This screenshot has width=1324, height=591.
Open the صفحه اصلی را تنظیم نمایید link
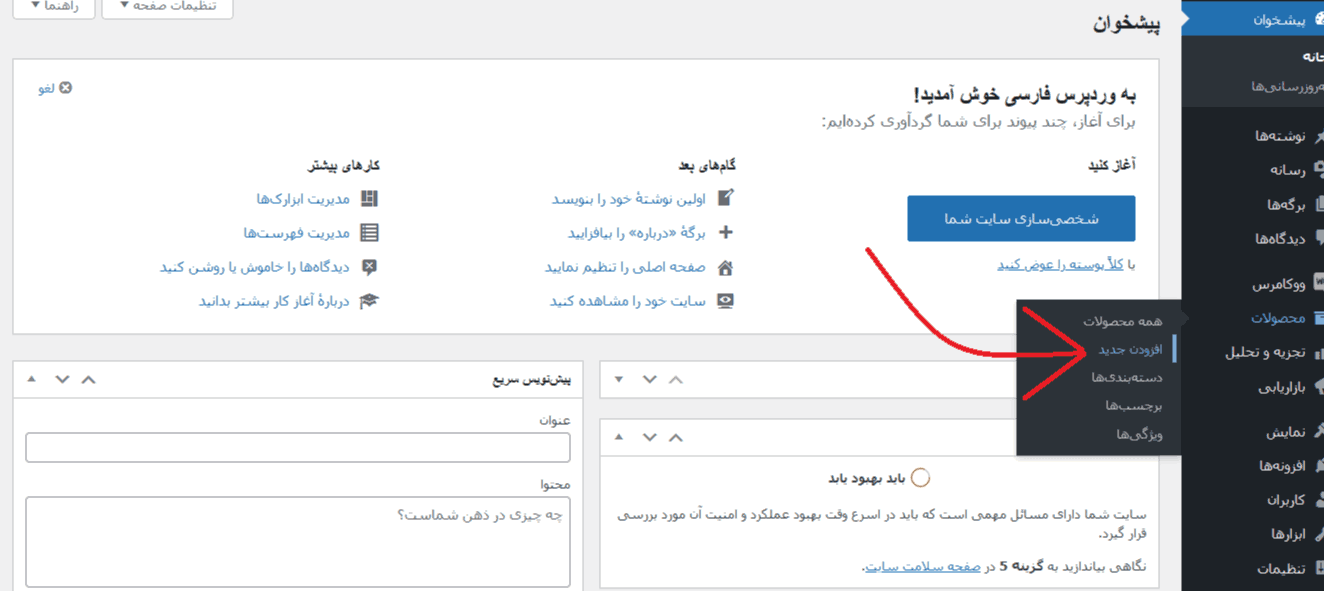625,267
